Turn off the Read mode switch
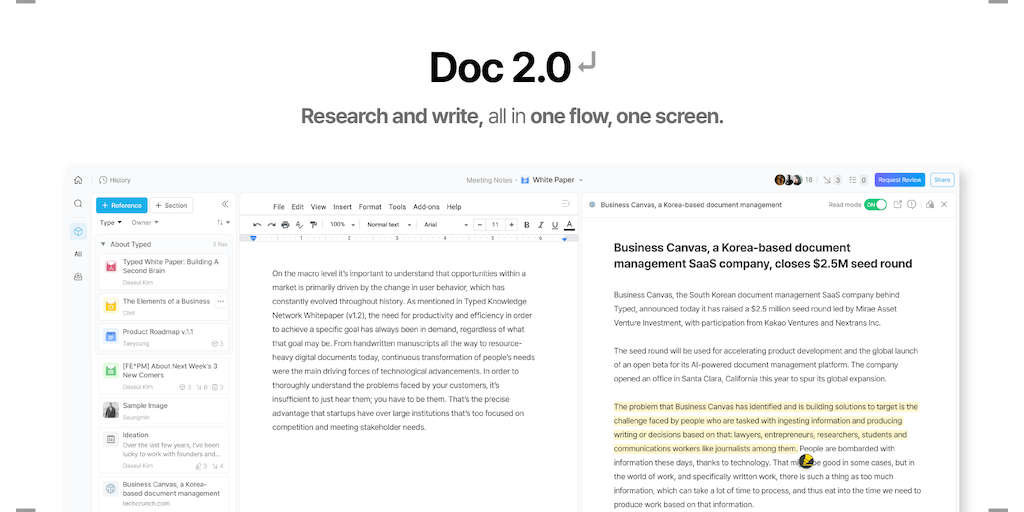 pos(875,204)
